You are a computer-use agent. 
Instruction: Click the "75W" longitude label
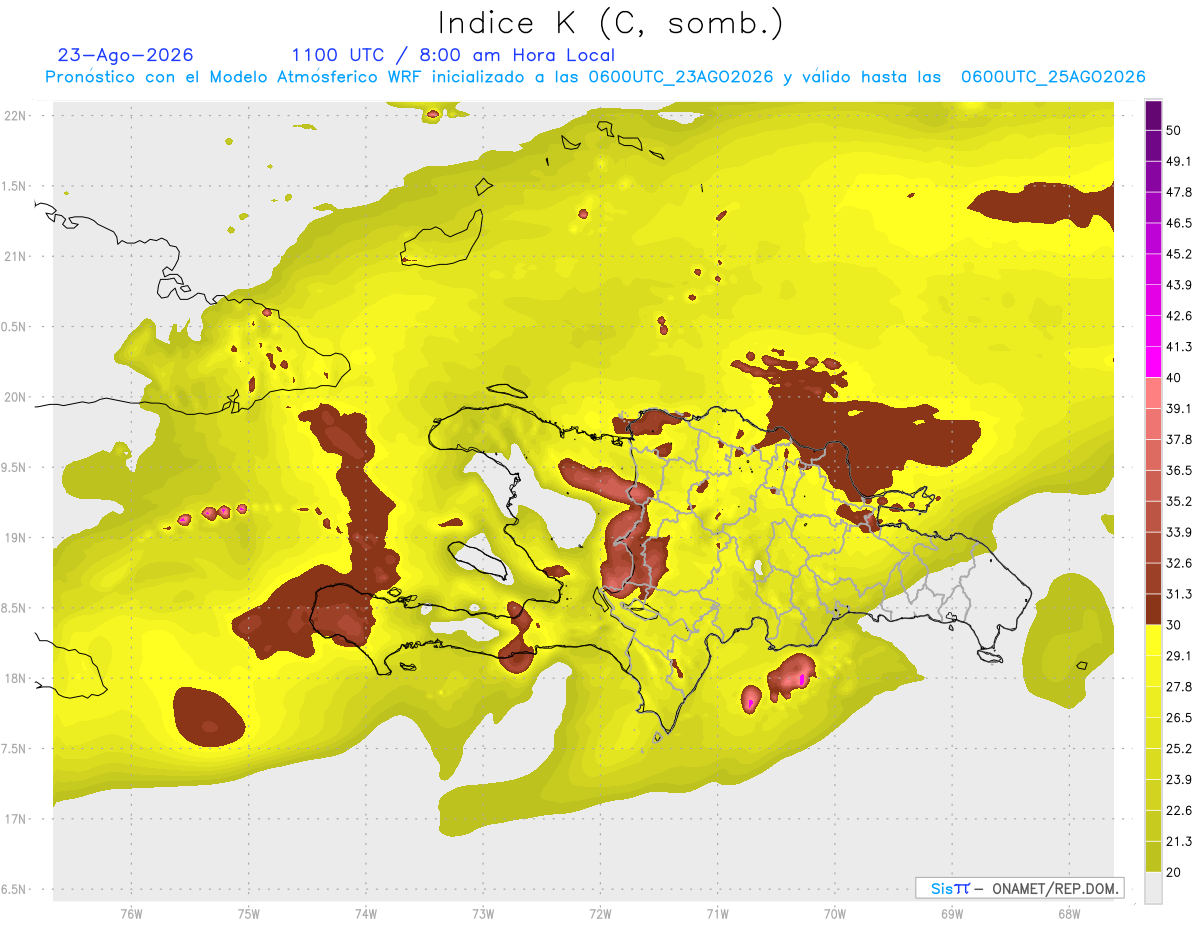249,913
